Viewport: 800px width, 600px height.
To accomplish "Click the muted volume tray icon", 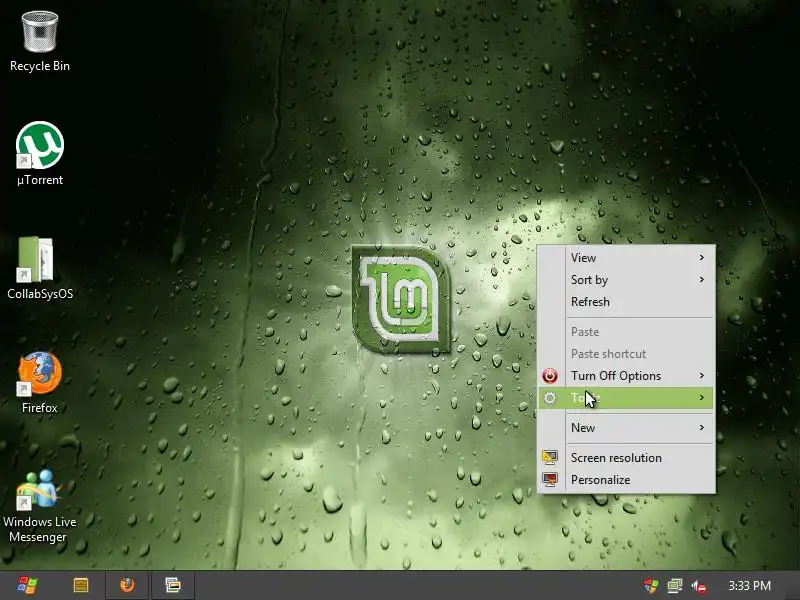I will 698,586.
